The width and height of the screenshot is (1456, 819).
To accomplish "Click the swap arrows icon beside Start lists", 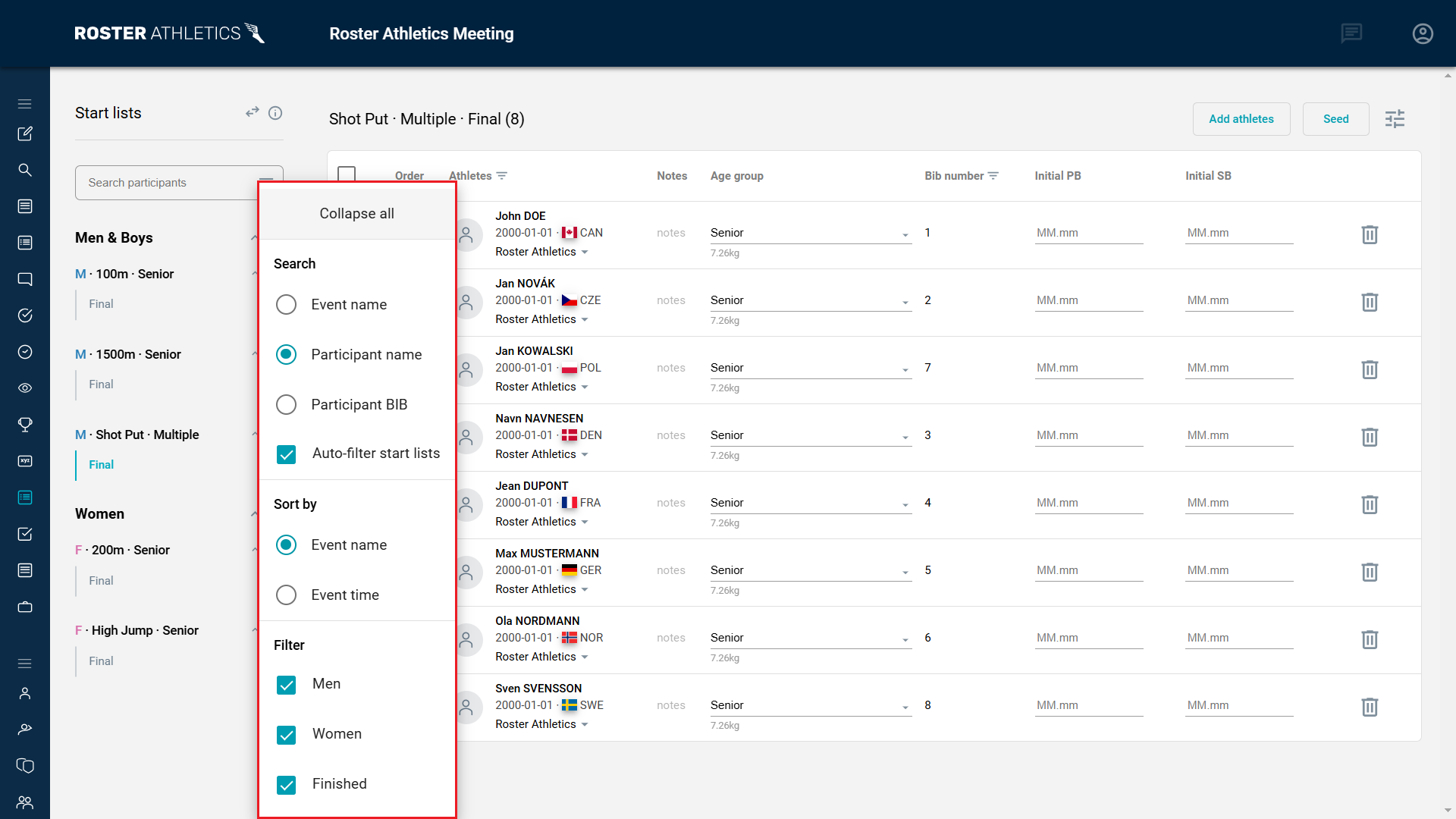I will tap(253, 112).
